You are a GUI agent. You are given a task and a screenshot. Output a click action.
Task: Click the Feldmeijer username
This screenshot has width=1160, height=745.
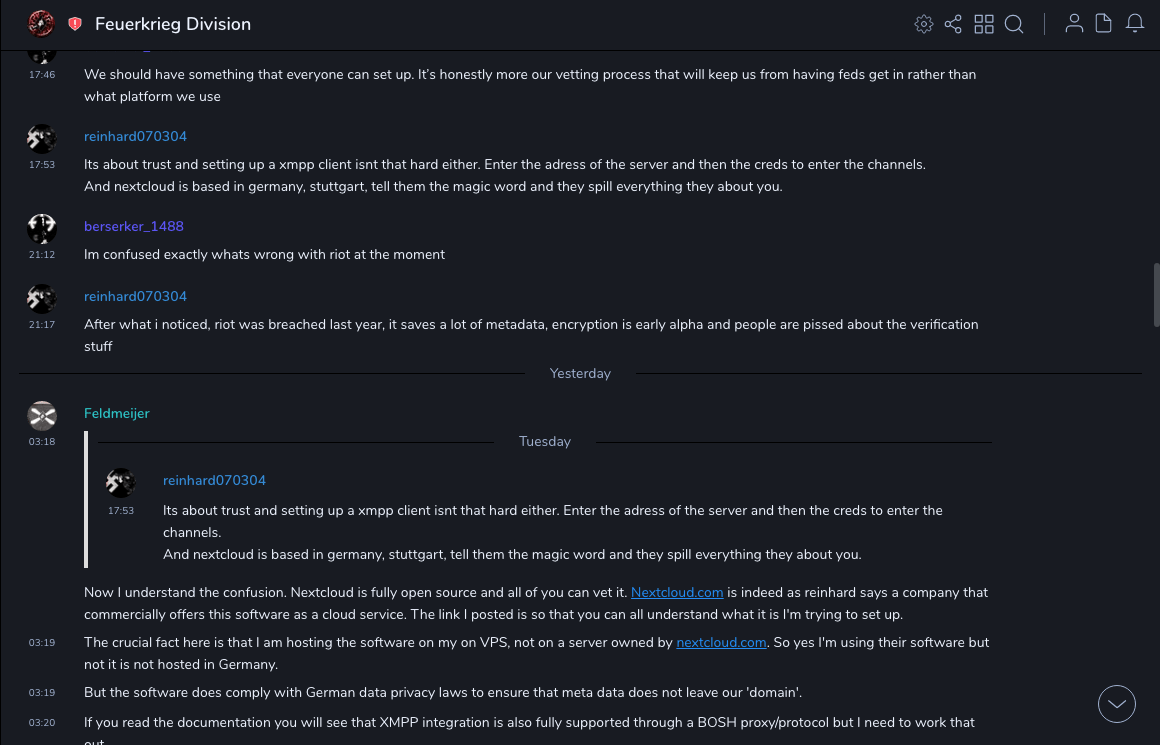coord(117,413)
